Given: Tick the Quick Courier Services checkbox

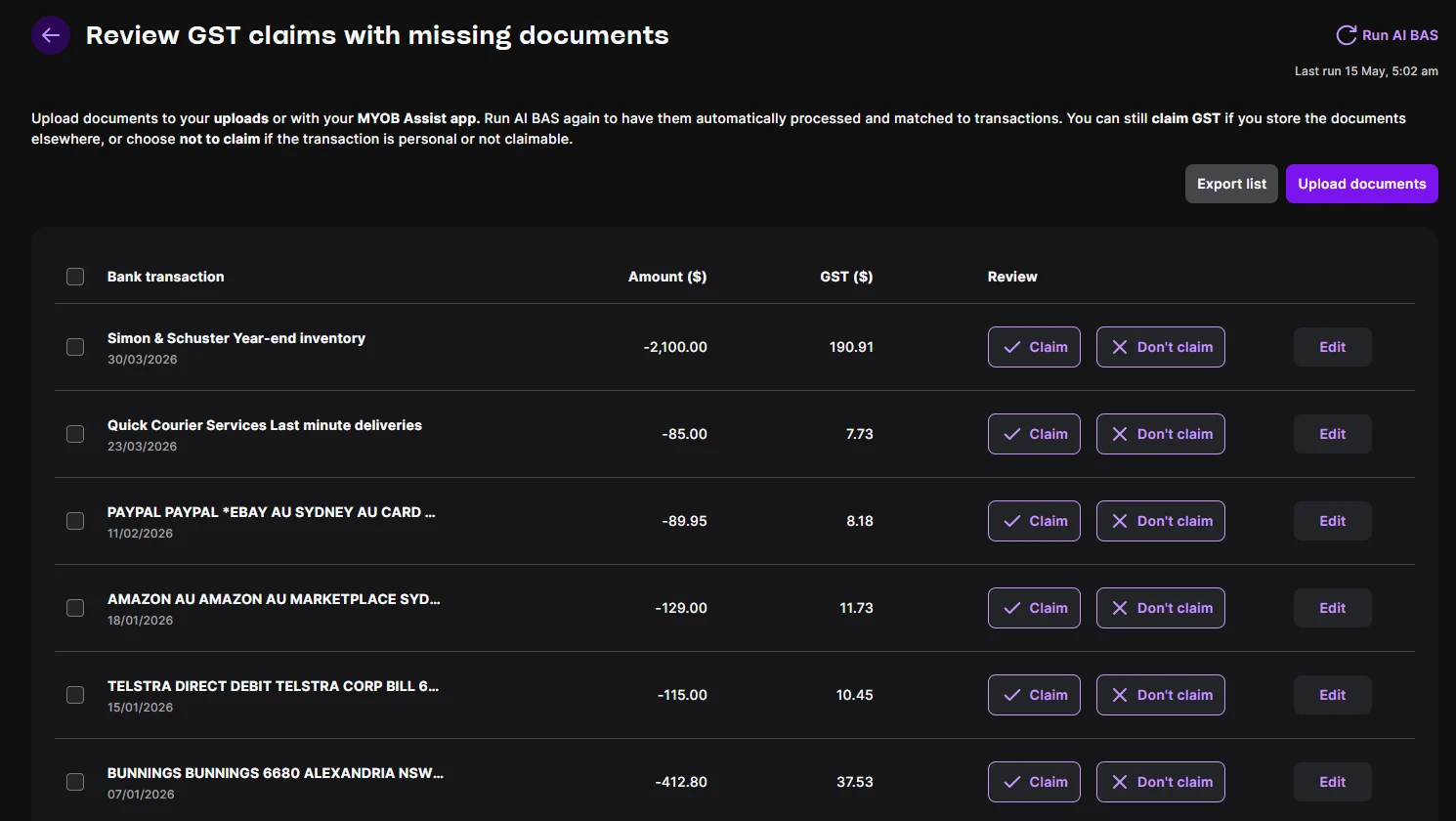Looking at the screenshot, I should click(75, 434).
